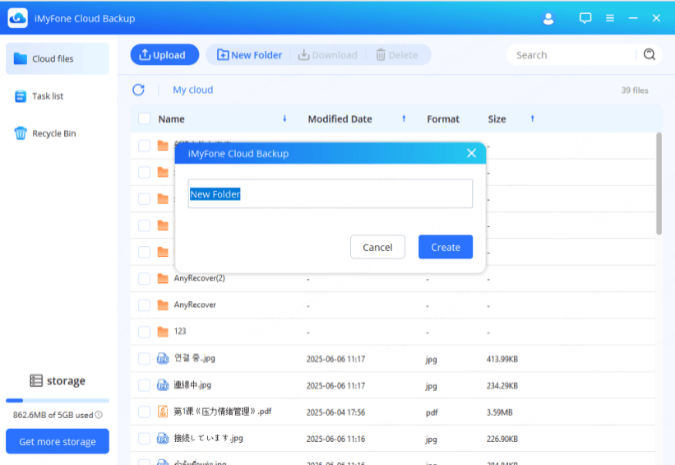Click the storage usage progress bar

57,400
